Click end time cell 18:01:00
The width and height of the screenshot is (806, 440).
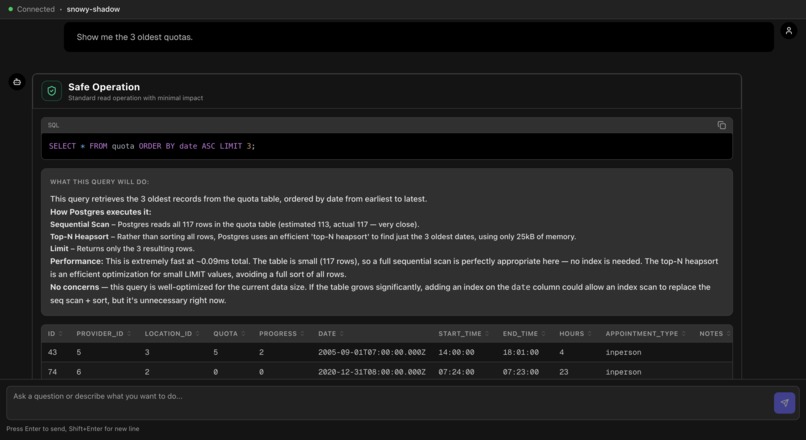[x=521, y=352]
